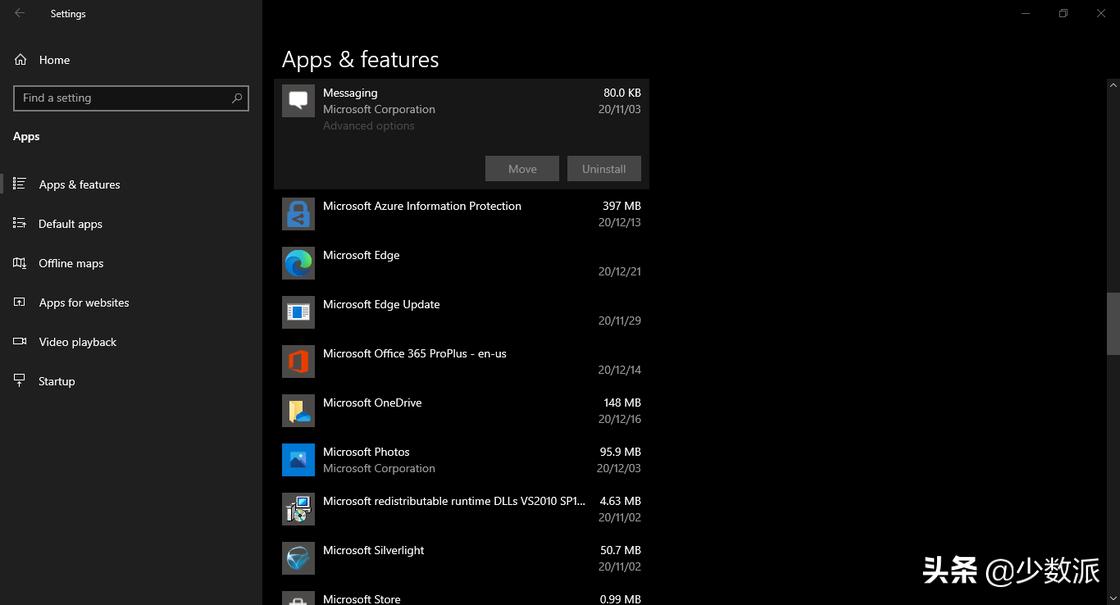The width and height of the screenshot is (1120, 605).
Task: Click the Find a setting search box
Action: [x=131, y=98]
